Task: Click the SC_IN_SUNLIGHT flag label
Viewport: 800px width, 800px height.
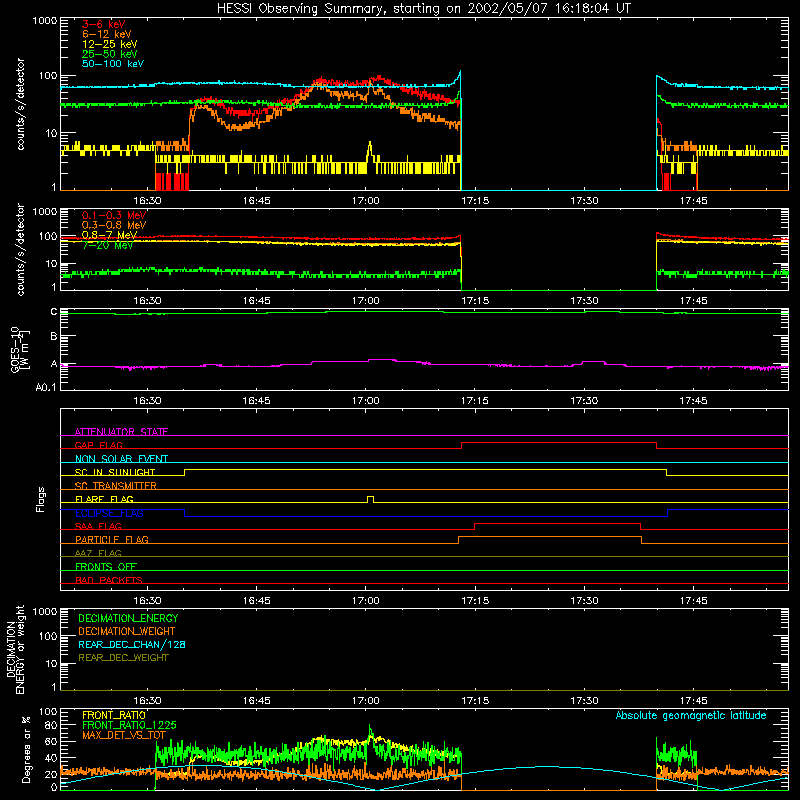Action: pos(115,472)
